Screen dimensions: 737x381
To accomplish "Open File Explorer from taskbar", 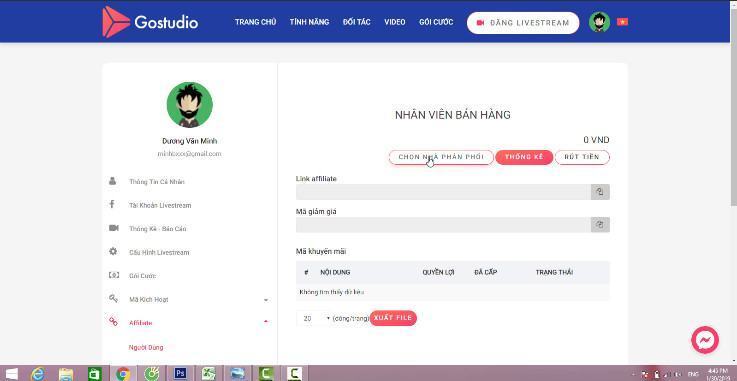I will tap(66, 374).
